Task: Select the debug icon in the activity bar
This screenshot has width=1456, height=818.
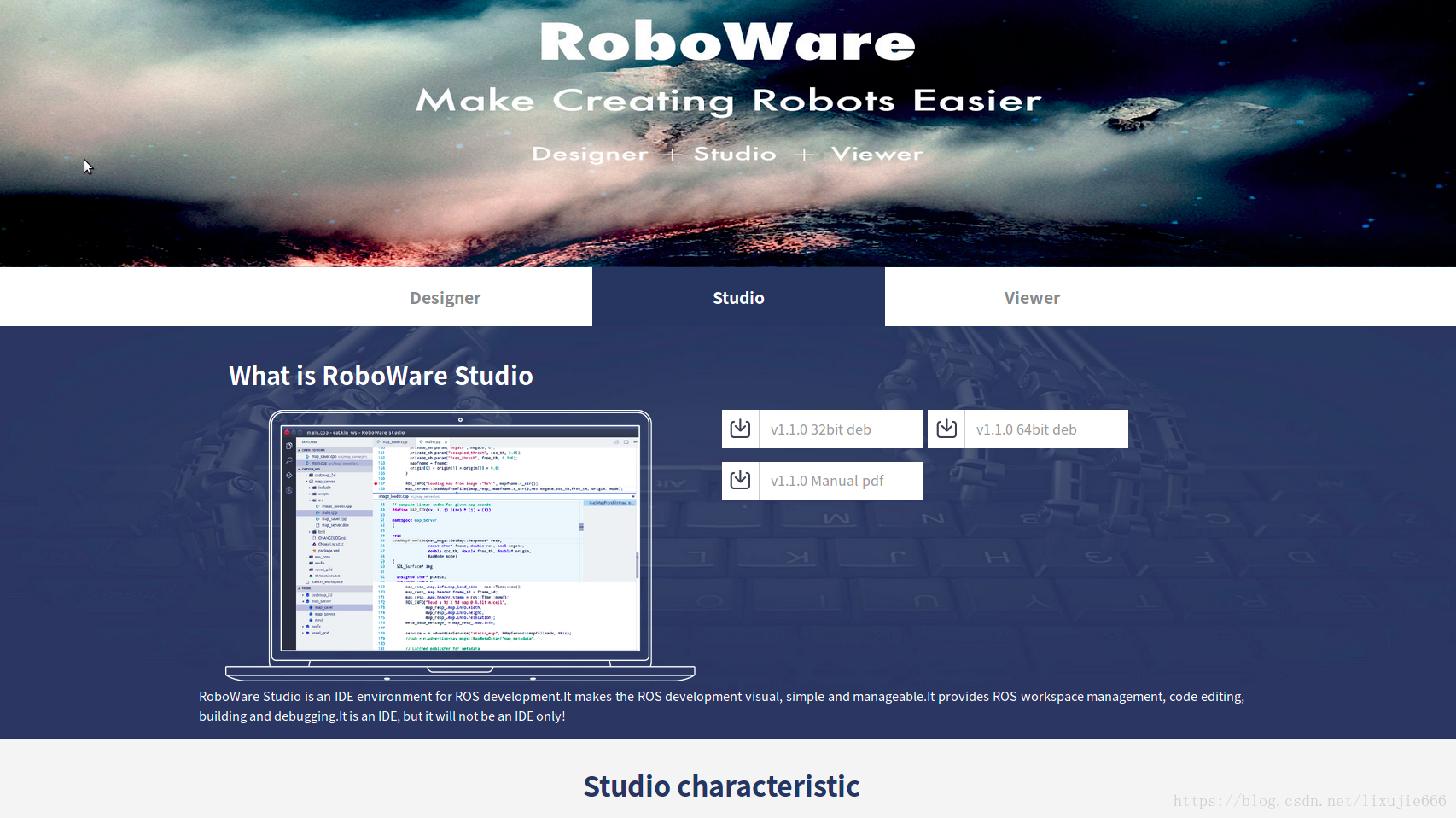Action: (288, 489)
